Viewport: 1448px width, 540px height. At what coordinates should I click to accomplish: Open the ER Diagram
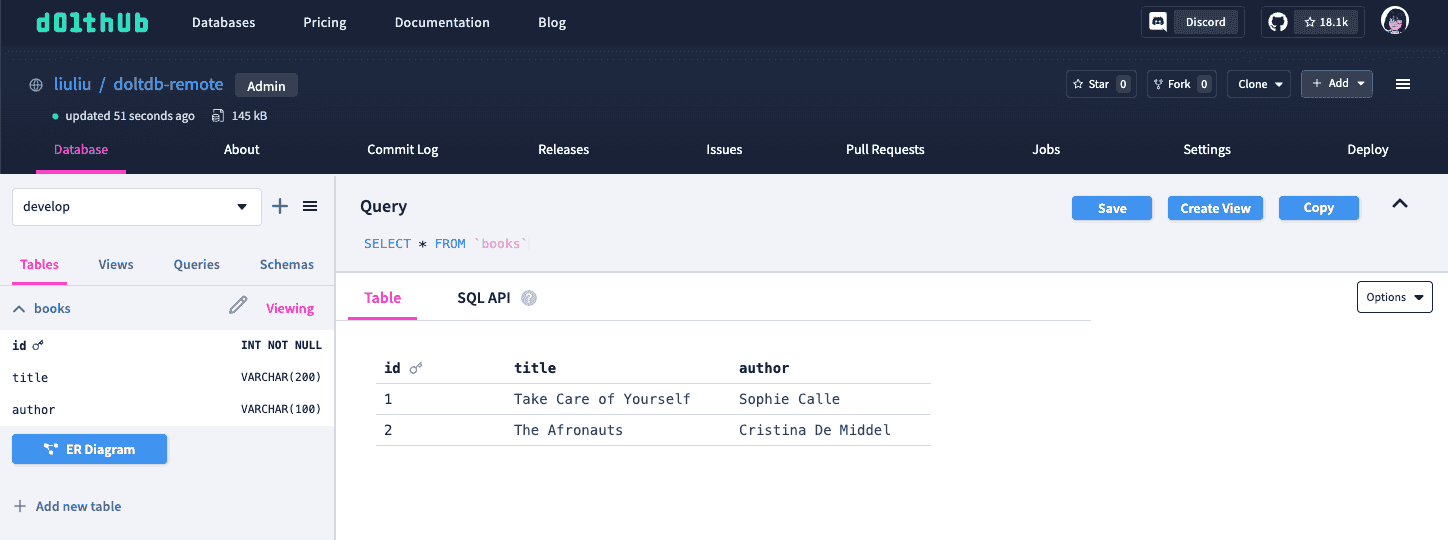(89, 449)
